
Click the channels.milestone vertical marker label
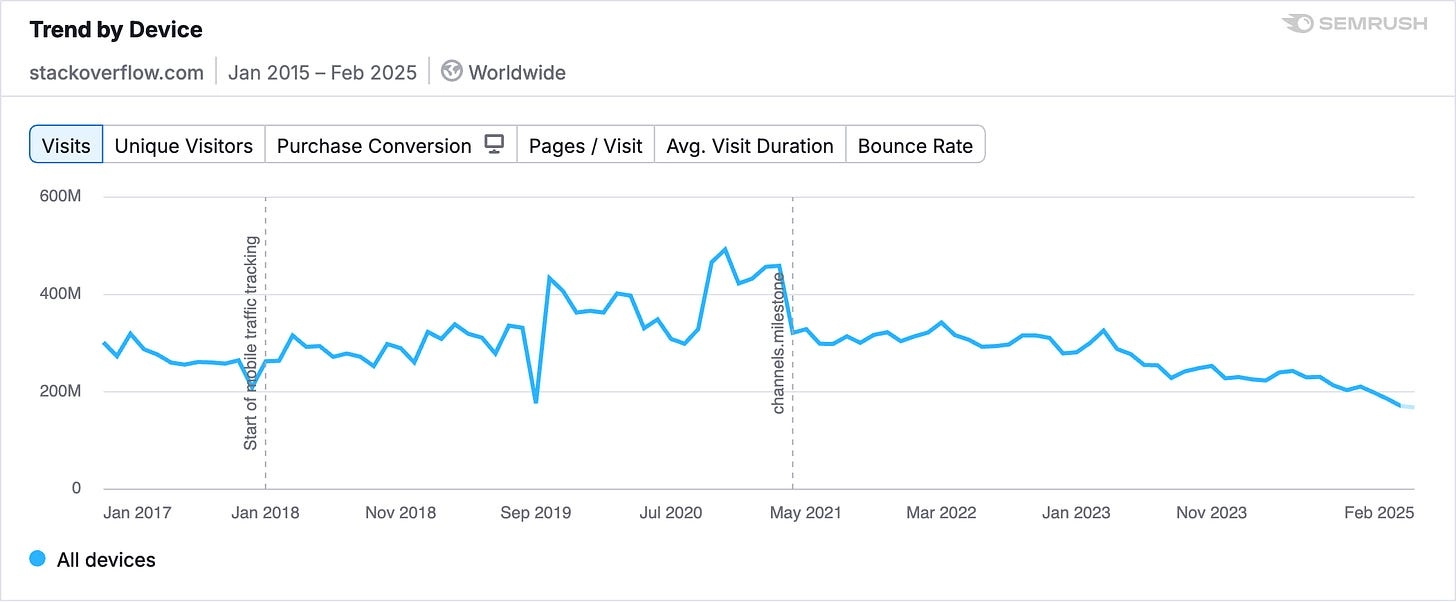(779, 341)
